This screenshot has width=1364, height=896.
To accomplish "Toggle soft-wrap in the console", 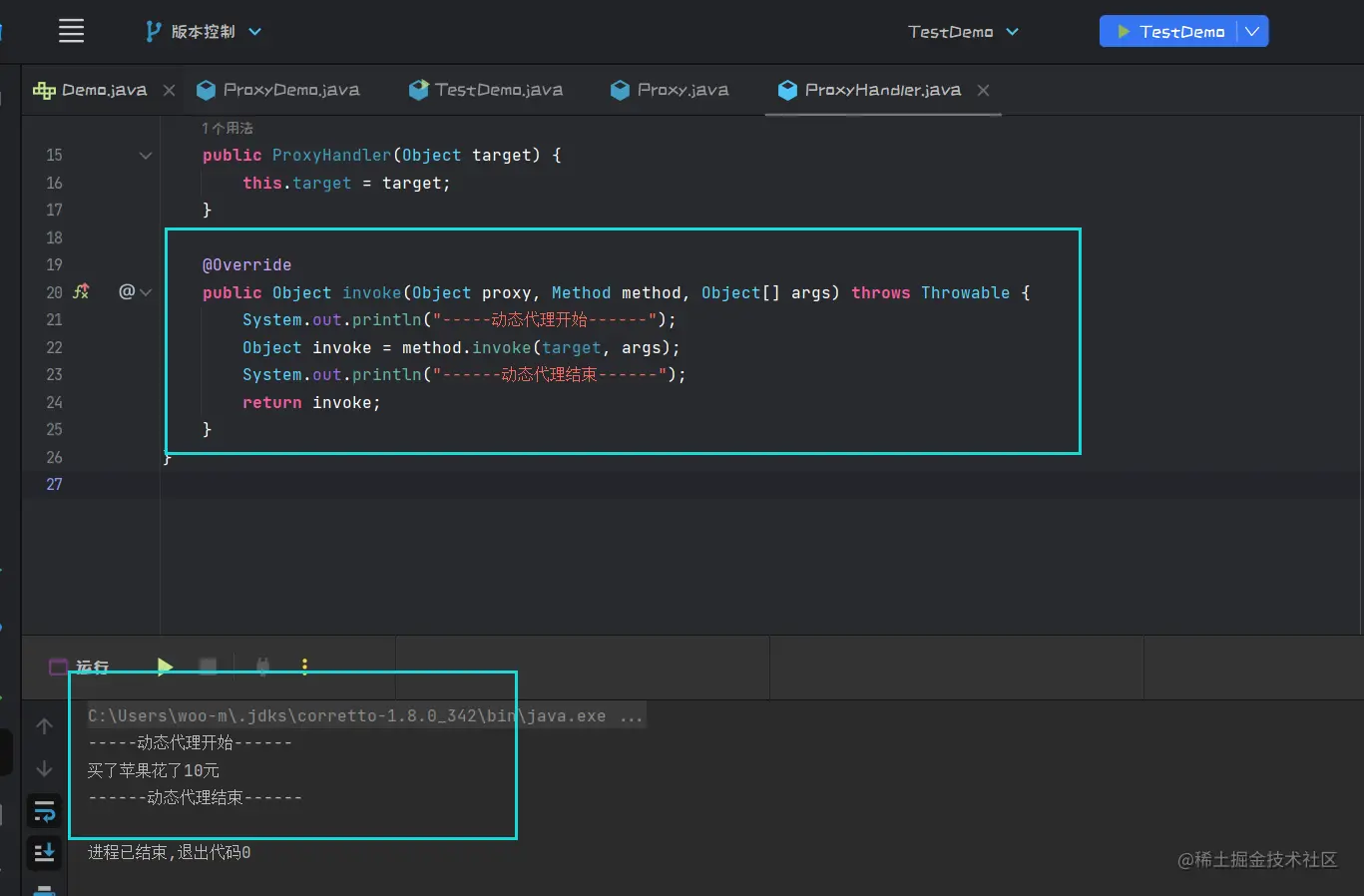I will point(44,811).
